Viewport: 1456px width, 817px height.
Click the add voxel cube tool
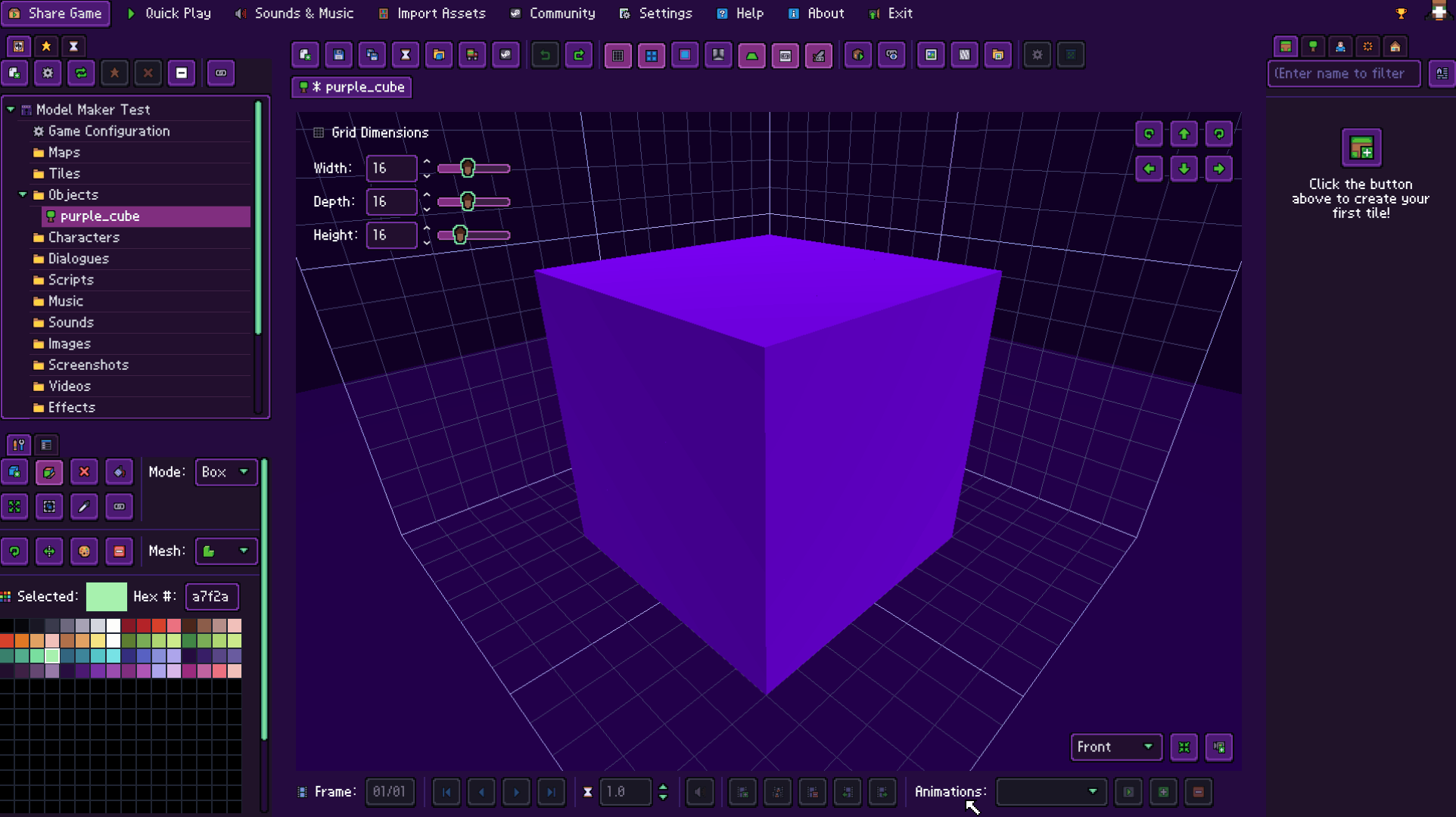click(14, 472)
